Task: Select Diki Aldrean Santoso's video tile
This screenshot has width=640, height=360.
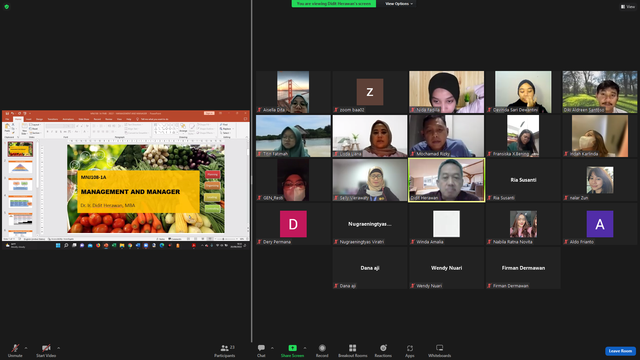Action: point(600,92)
